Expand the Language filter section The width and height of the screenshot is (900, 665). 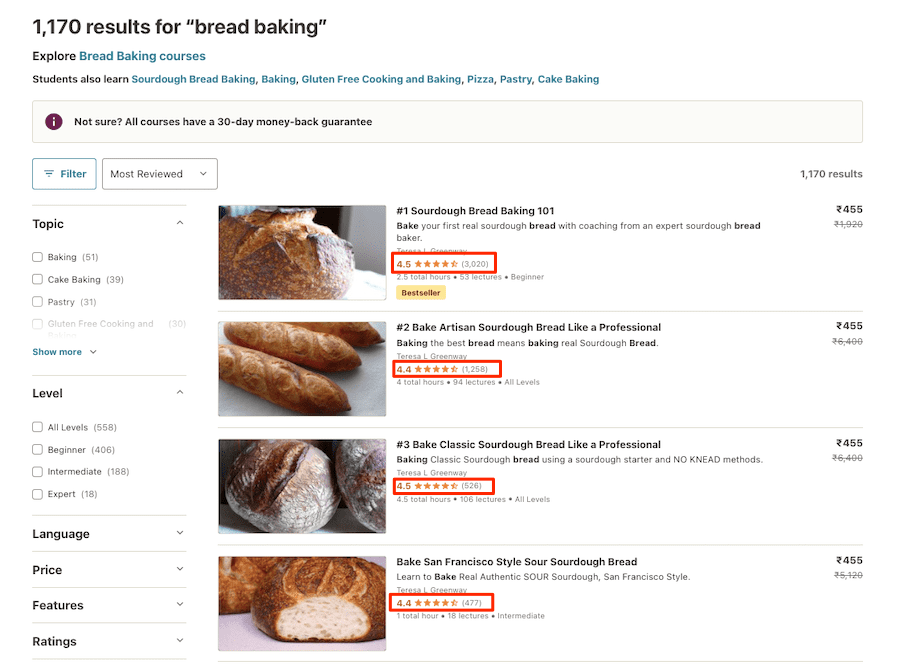point(181,534)
